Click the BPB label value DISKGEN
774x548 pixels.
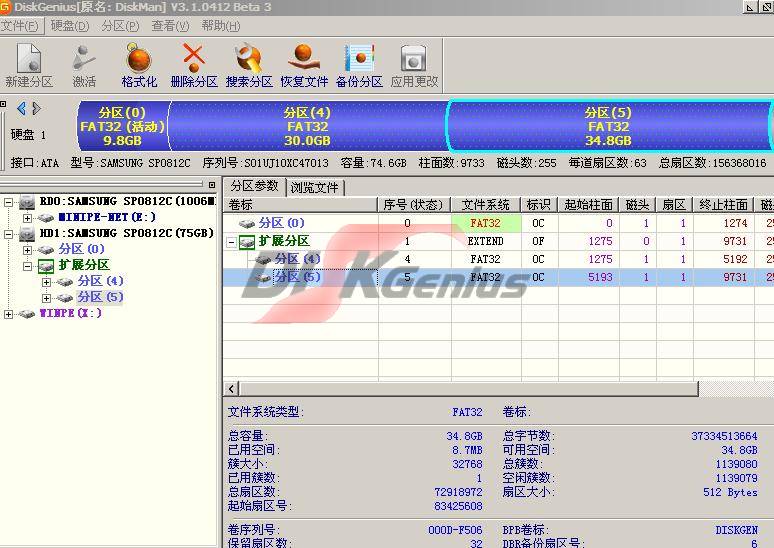(736, 530)
